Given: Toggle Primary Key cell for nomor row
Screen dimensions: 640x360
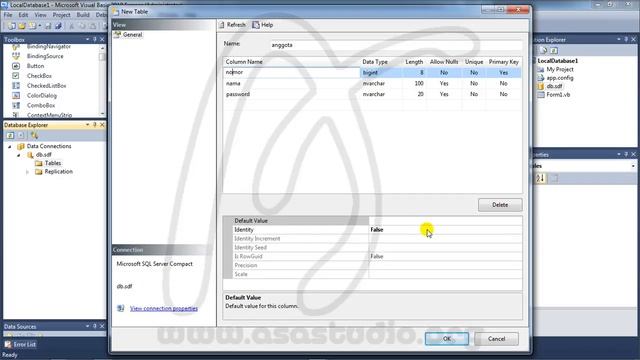Looking at the screenshot, I should pos(504,72).
